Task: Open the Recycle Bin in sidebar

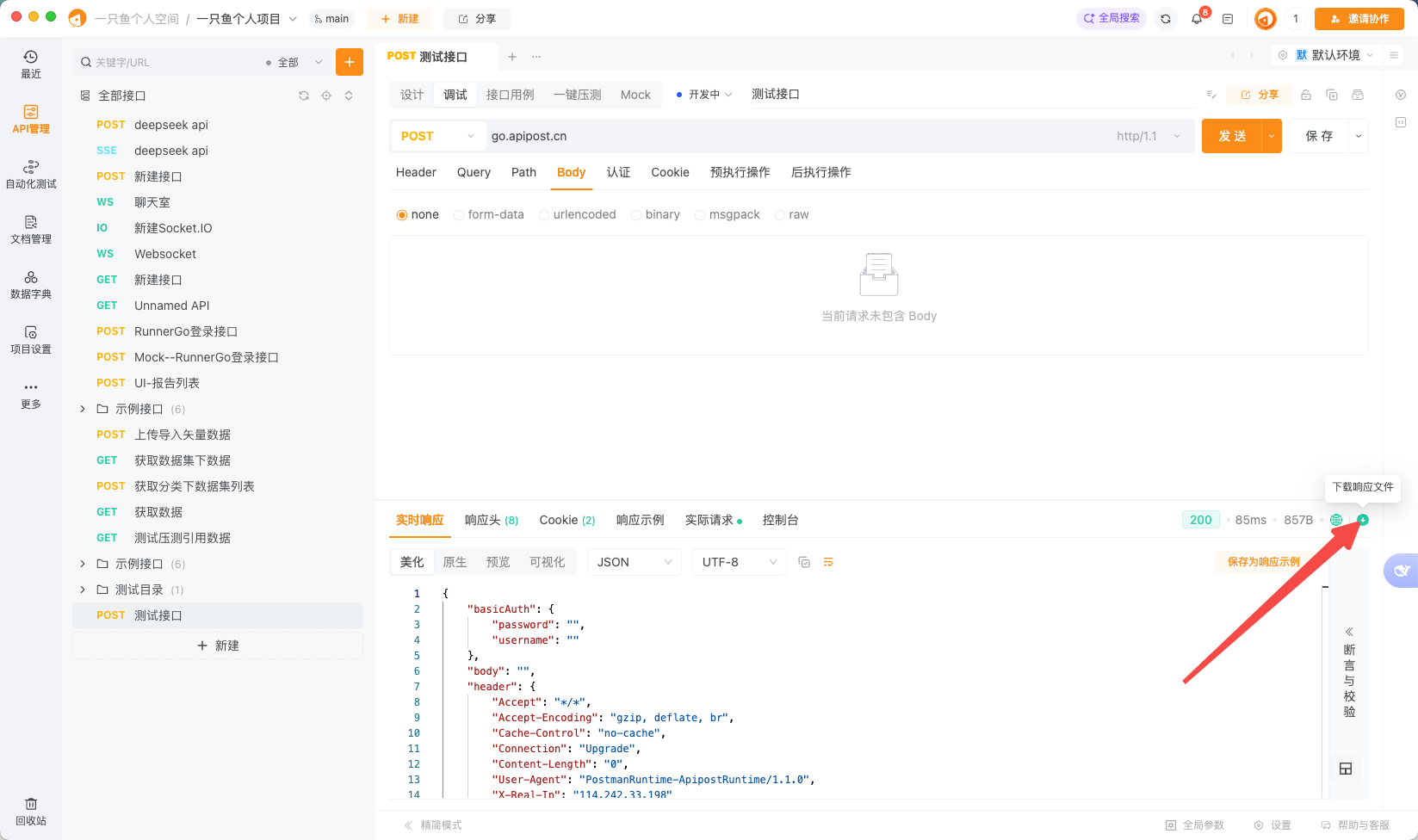Action: point(31,811)
